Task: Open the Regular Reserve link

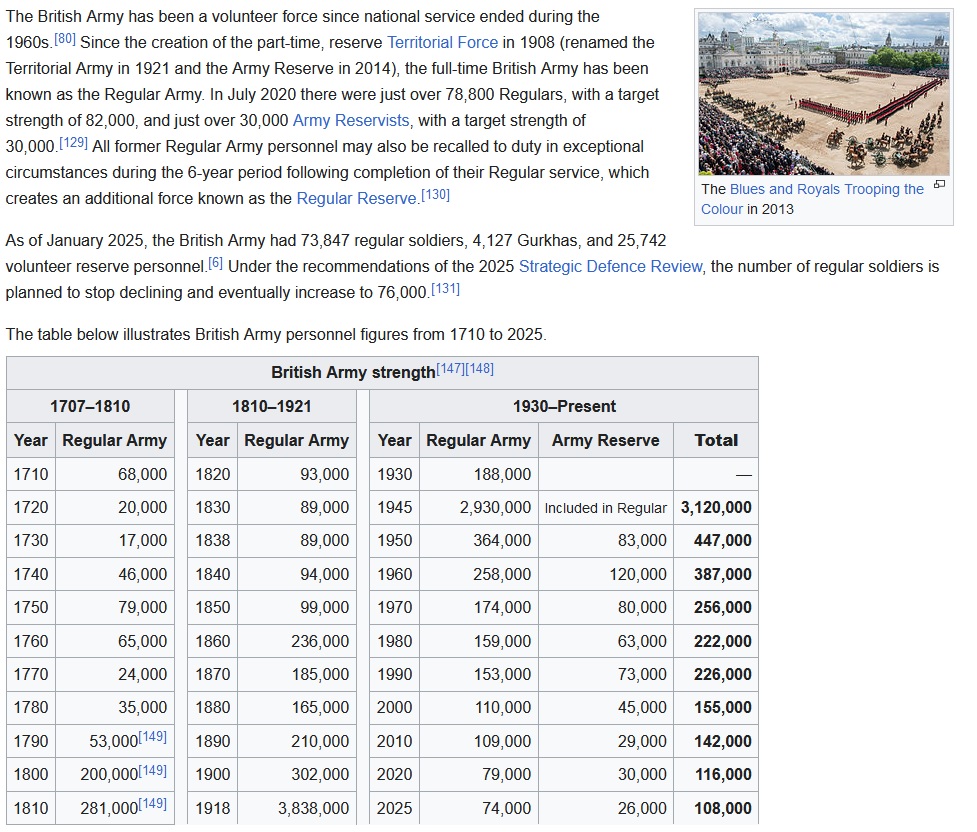Action: (x=356, y=198)
